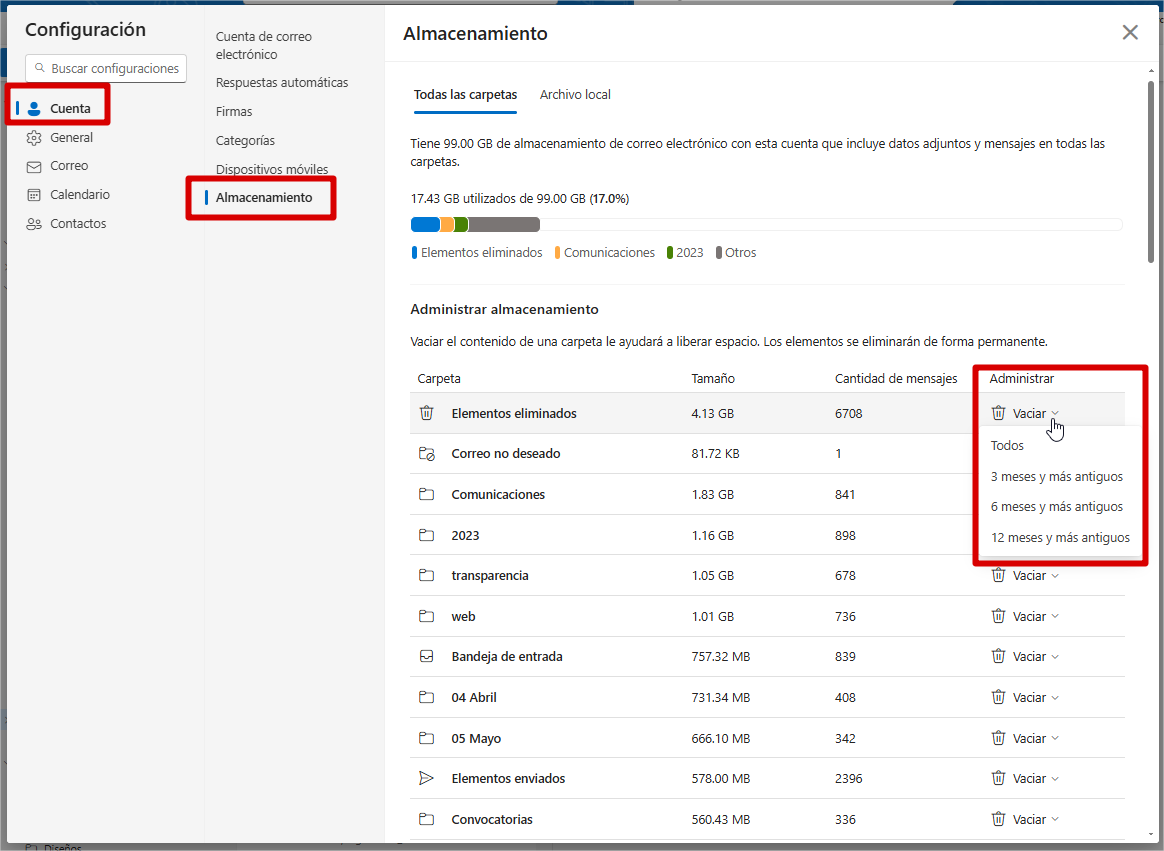Click the Contactos people icon
1164x851 pixels.
coord(34,224)
